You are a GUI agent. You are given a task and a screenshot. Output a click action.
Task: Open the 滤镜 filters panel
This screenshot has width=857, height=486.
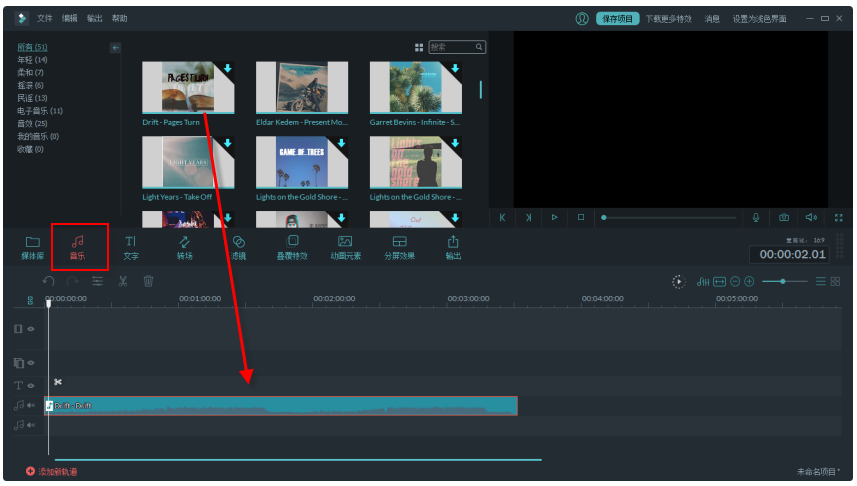click(x=238, y=247)
